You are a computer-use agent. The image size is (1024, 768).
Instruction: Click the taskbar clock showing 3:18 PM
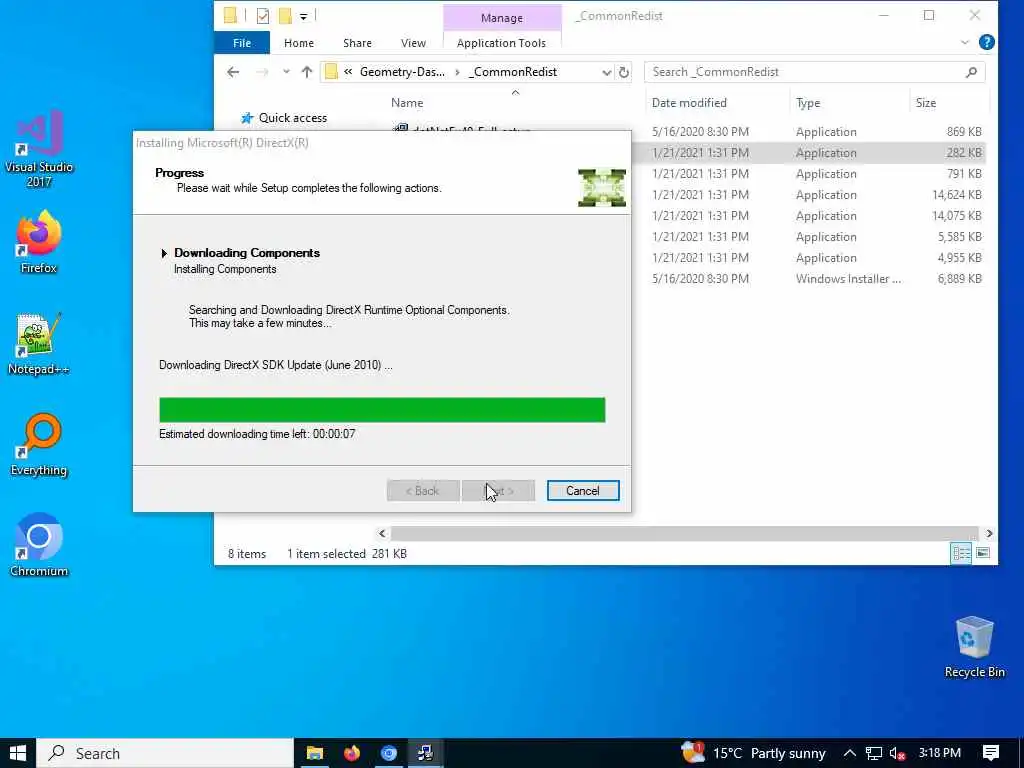[939, 753]
